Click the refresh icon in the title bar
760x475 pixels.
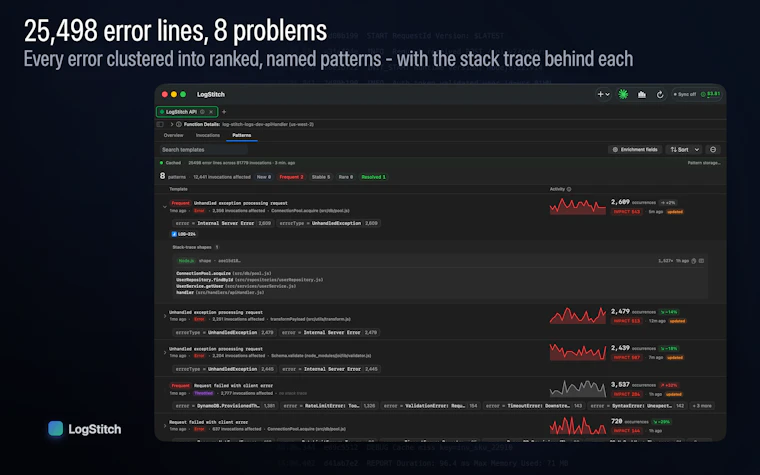point(660,95)
